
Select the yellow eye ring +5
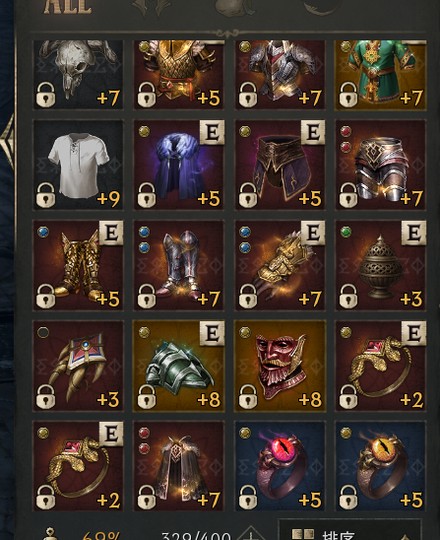click(381, 466)
